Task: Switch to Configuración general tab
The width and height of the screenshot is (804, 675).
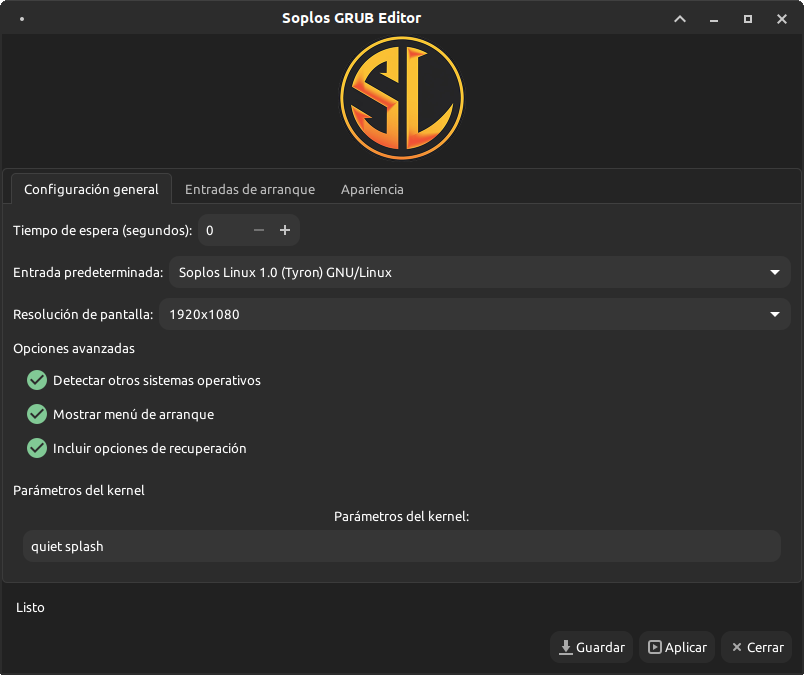Action: (91, 189)
